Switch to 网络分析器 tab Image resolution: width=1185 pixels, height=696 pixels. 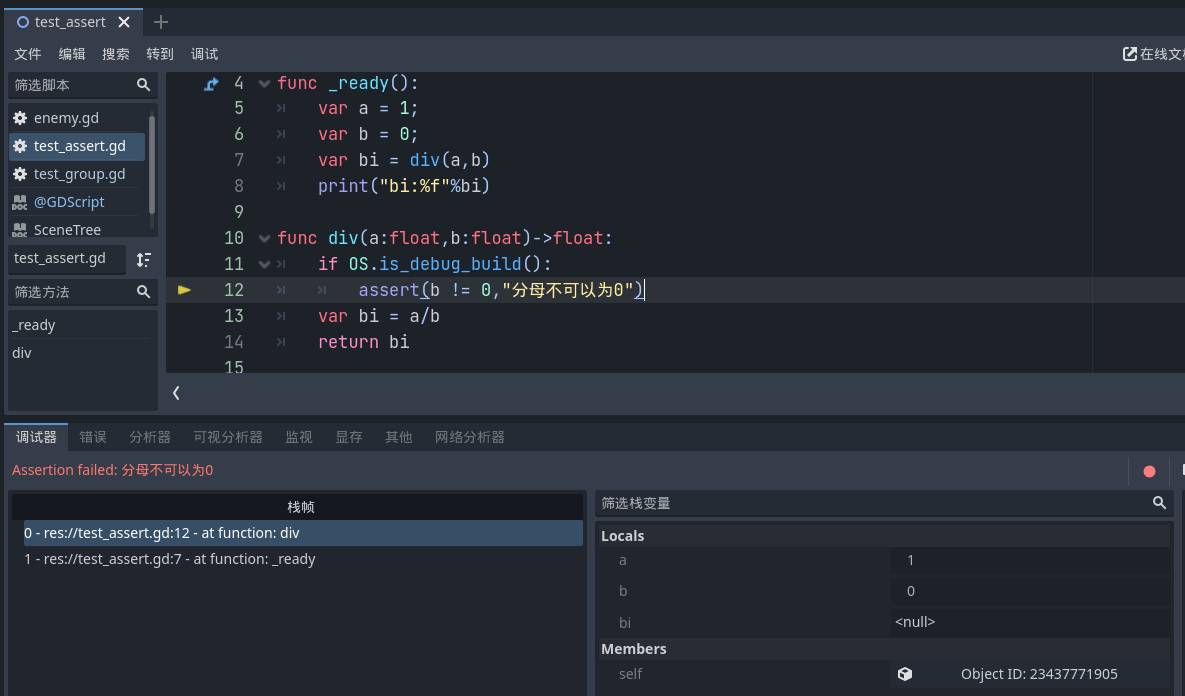click(x=469, y=437)
